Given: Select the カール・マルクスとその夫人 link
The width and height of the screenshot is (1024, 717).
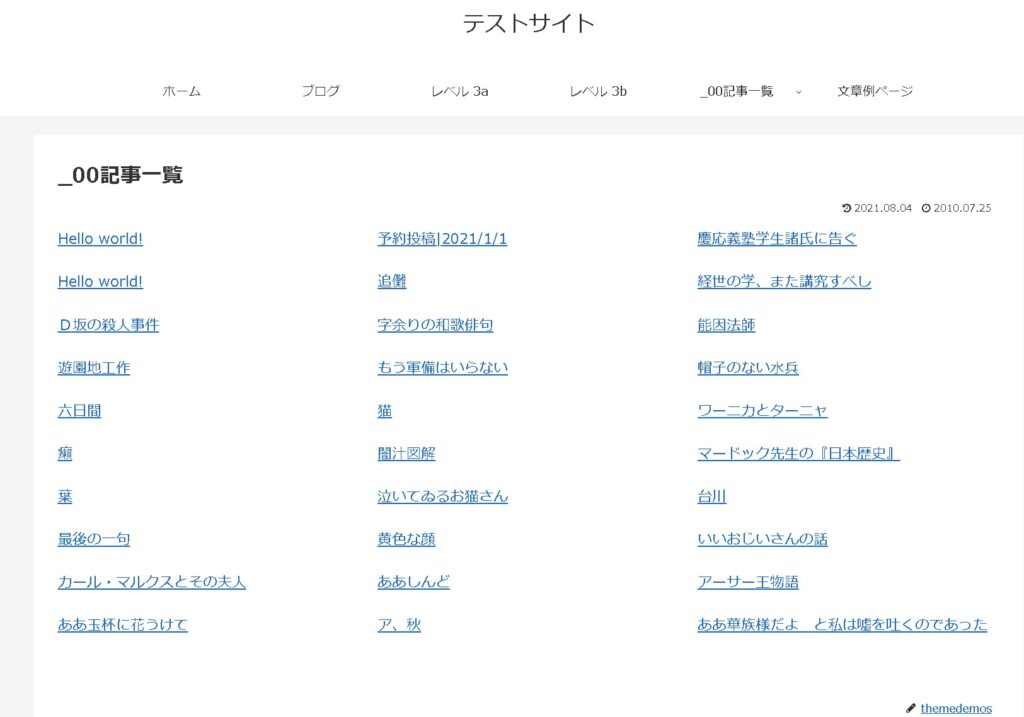Looking at the screenshot, I should pos(152,582).
